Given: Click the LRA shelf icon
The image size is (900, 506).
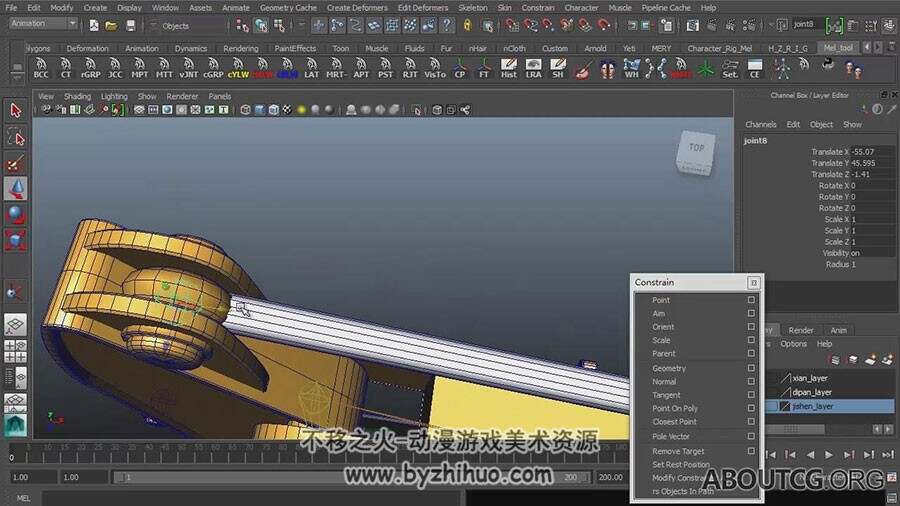Looking at the screenshot, I should pyautogui.click(x=533, y=68).
